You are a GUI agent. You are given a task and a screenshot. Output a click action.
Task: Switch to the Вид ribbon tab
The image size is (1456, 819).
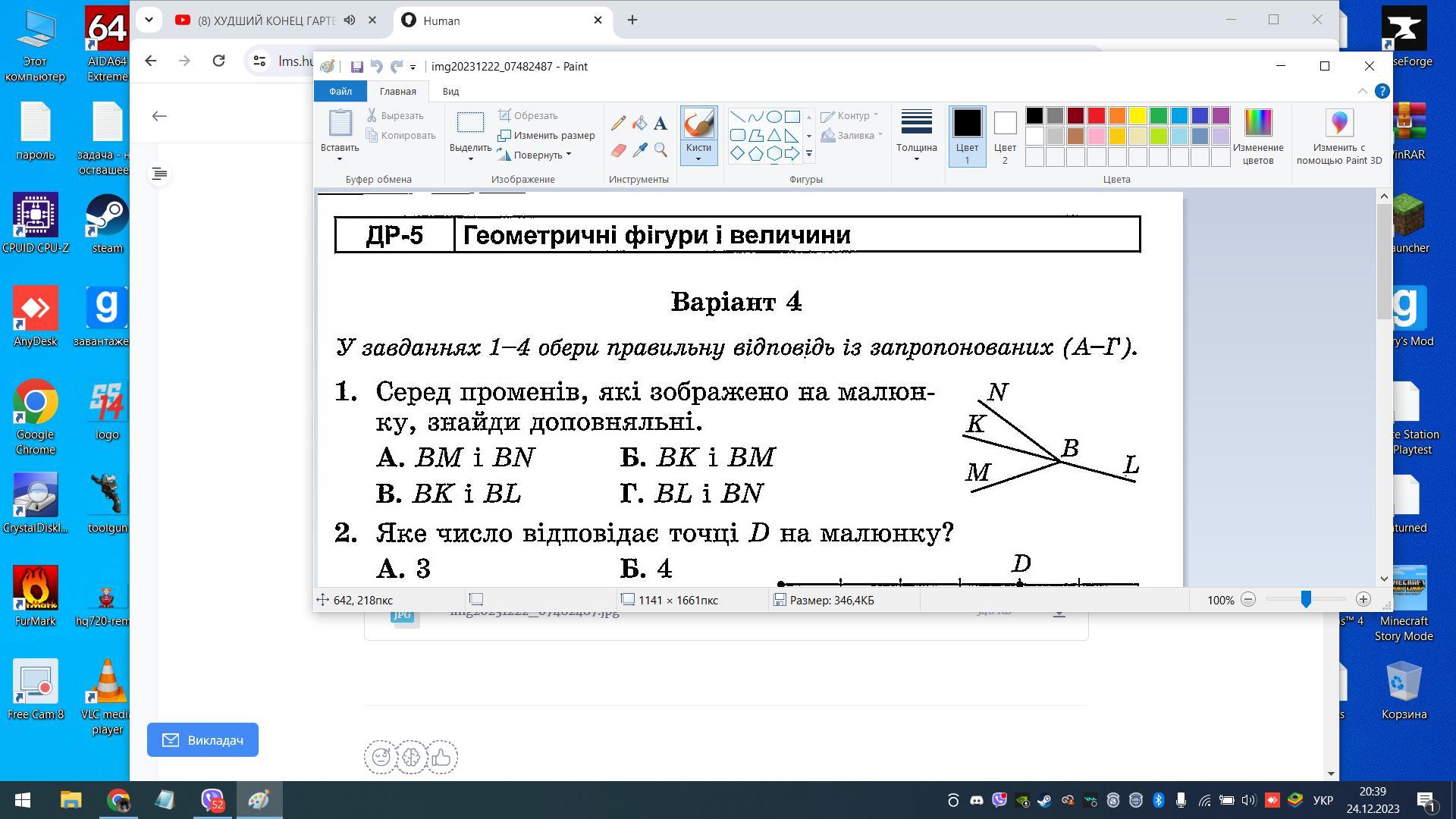click(x=450, y=91)
